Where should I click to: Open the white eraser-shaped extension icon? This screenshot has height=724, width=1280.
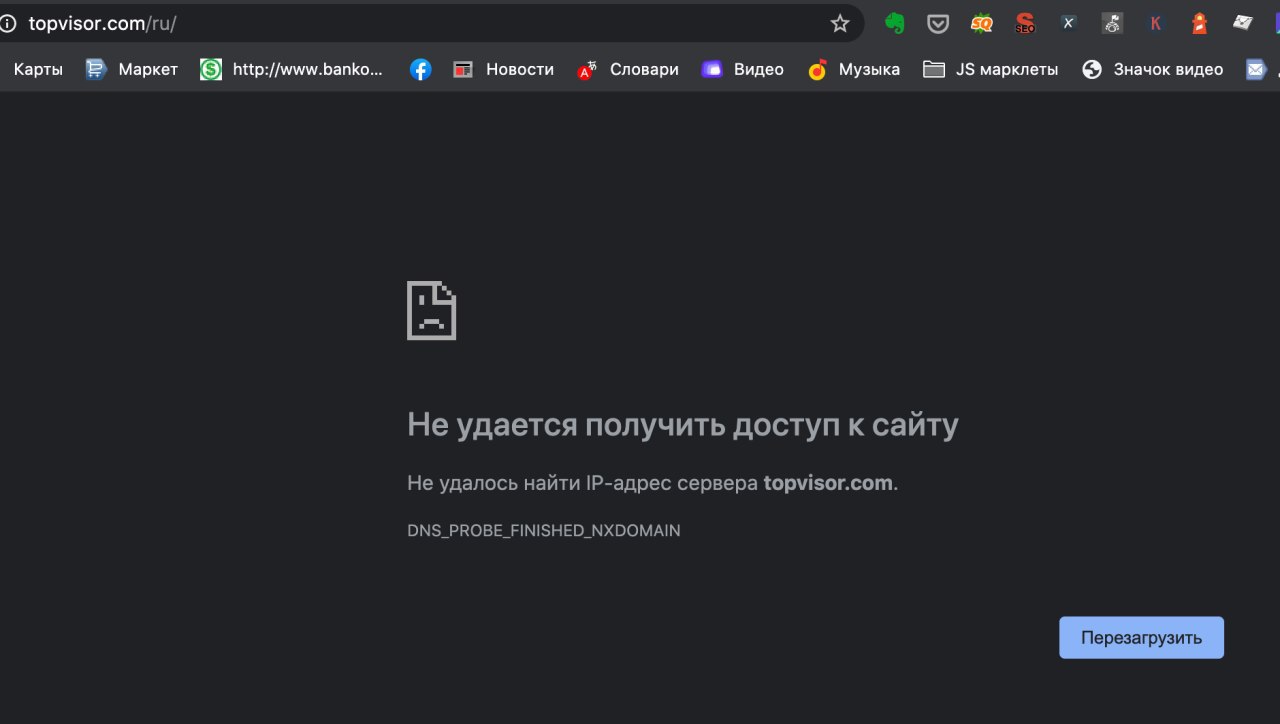pos(1243,22)
